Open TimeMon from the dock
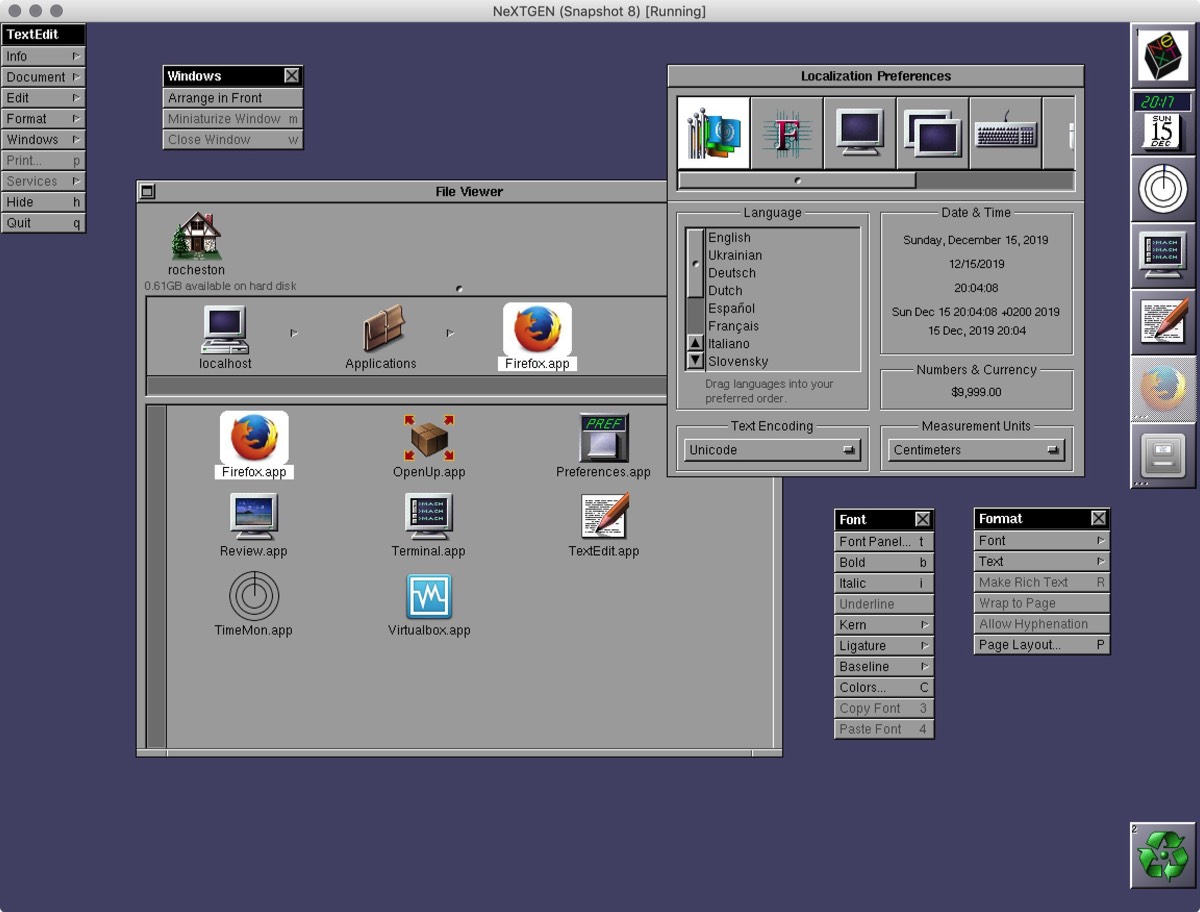Screen dimensions: 1200x912 (x=1163, y=188)
